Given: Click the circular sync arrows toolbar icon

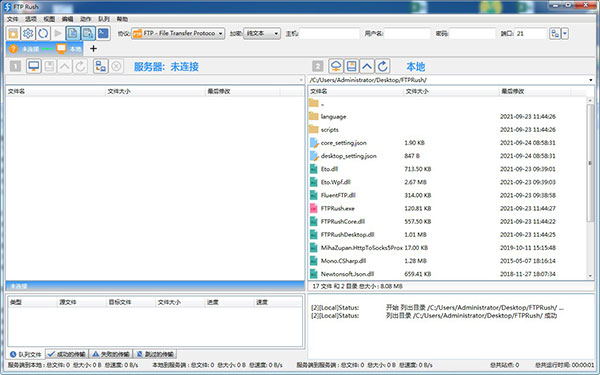Looking at the screenshot, I should coord(43,34).
